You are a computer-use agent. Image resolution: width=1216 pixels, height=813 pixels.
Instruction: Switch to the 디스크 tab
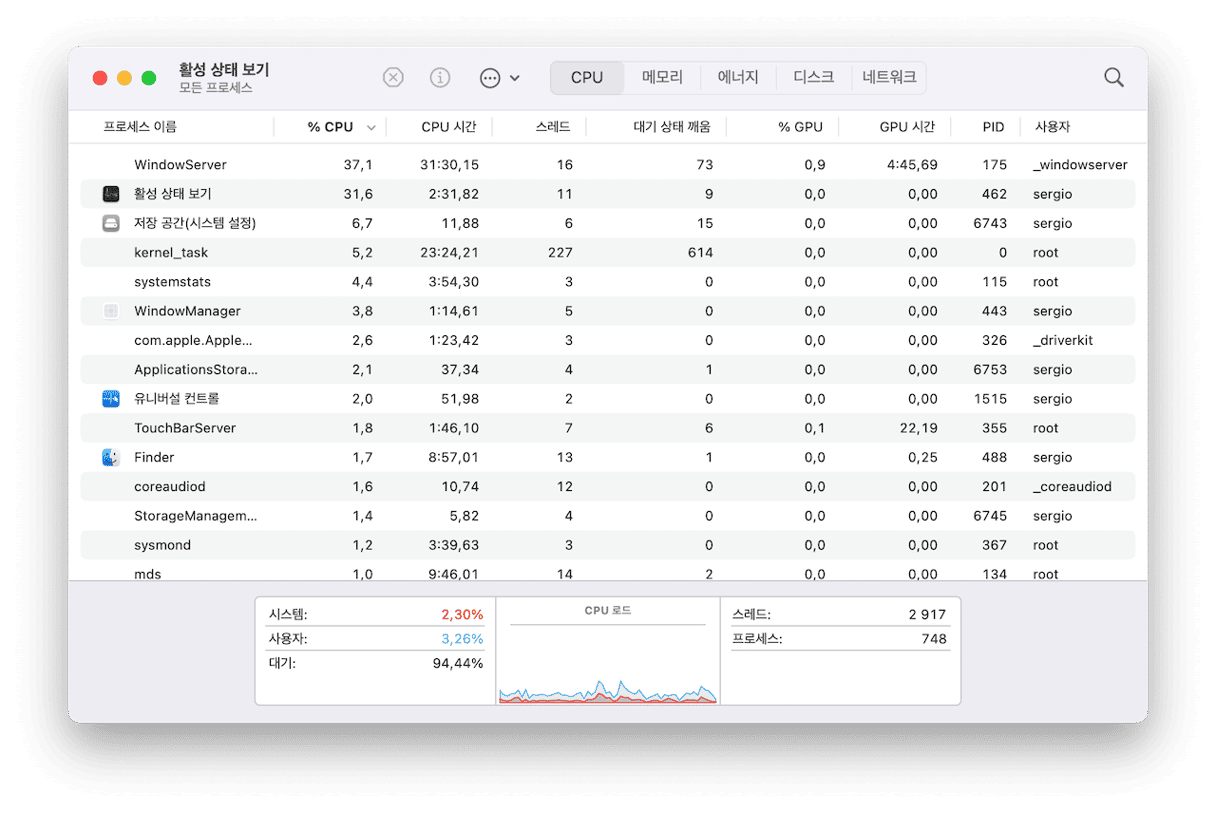coord(813,77)
